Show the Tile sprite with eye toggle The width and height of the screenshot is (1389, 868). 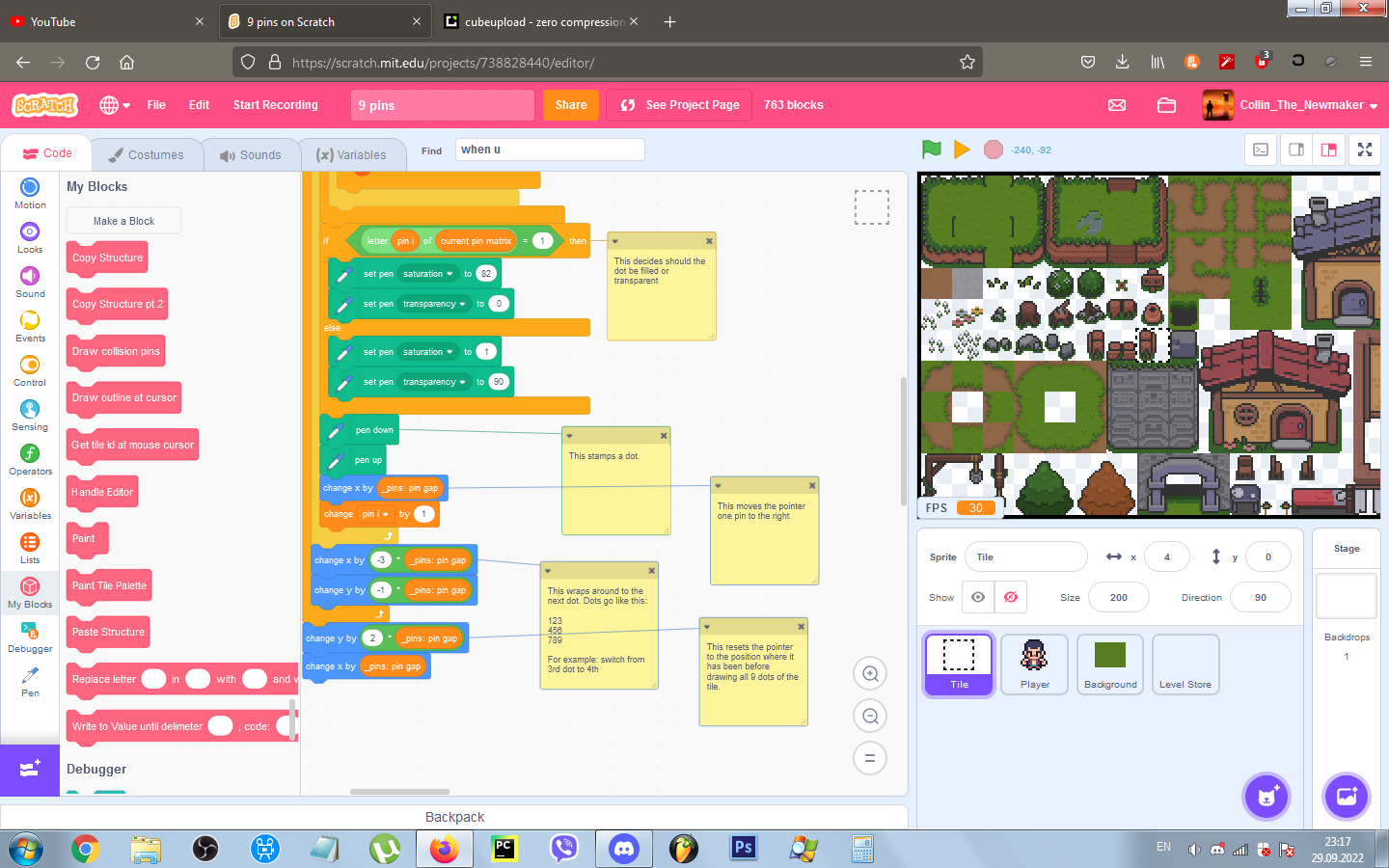[x=978, y=597]
